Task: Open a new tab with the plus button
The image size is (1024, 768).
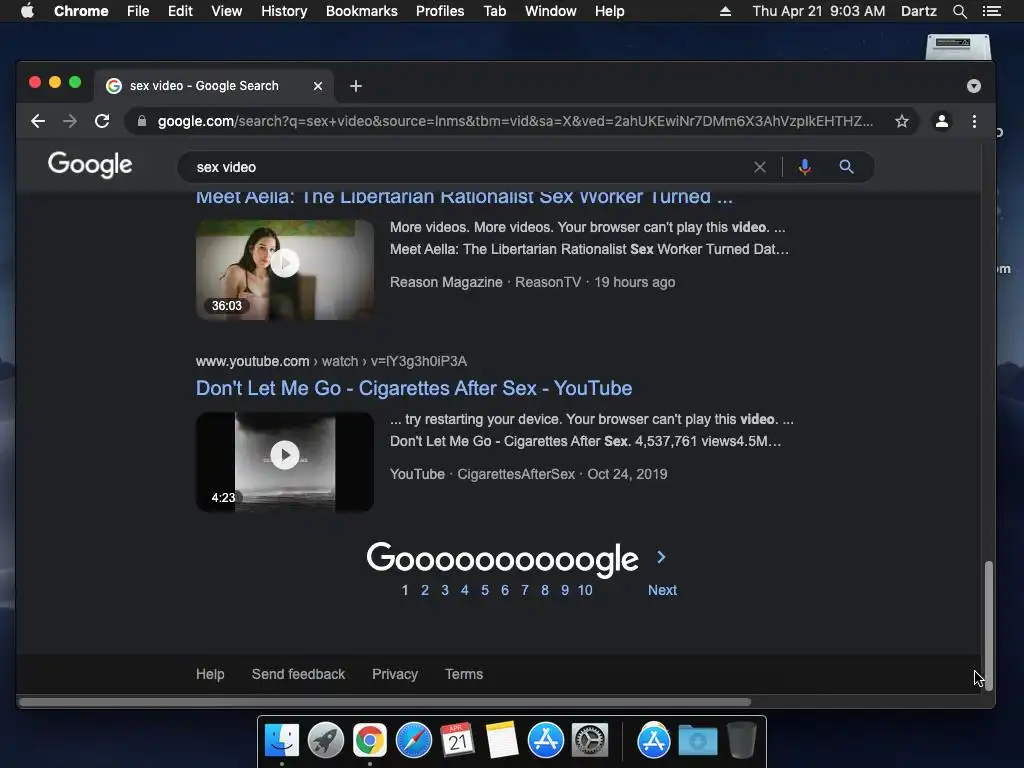Action: (x=356, y=86)
